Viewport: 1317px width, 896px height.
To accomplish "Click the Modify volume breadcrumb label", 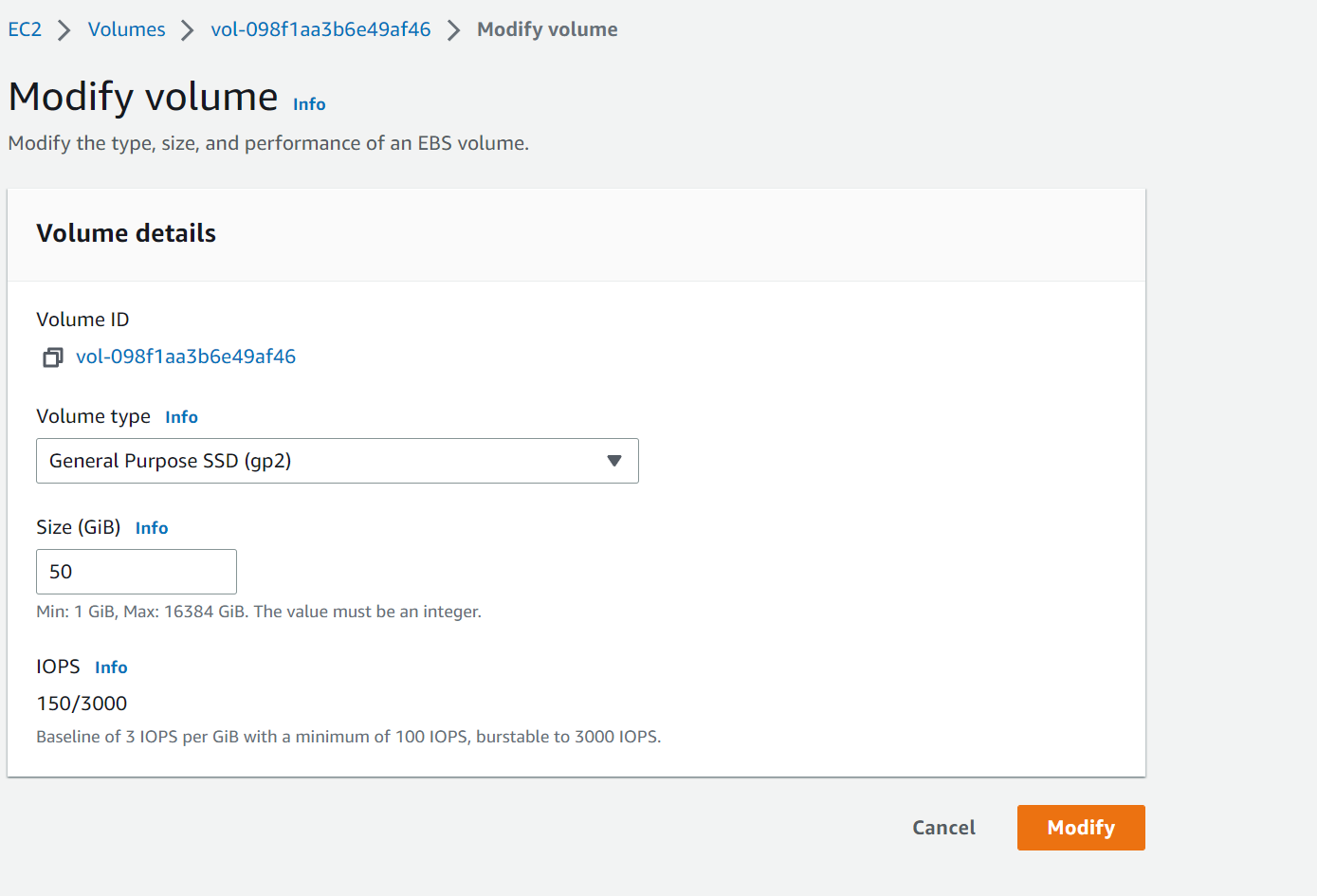I will click(547, 29).
